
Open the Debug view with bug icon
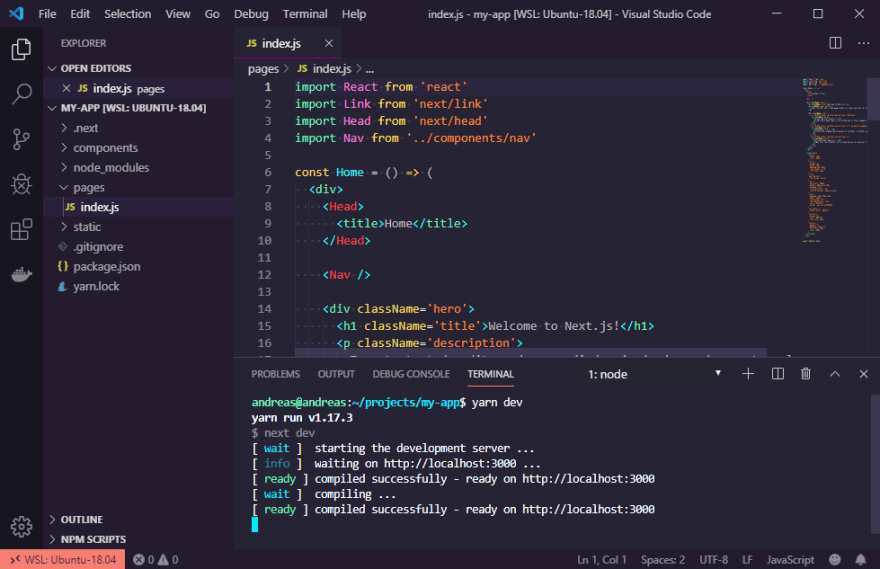tap(21, 184)
